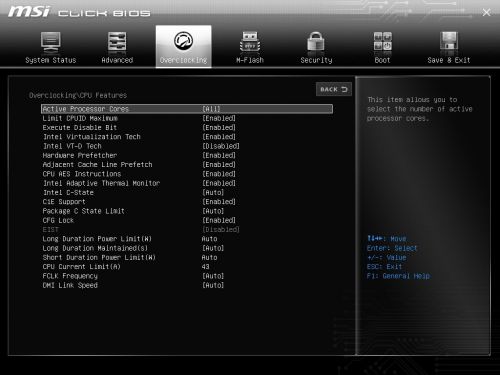Screen dimensions: 500x375
Task: Change FCLK Frequency [Auto] value
Action: pyautogui.click(x=213, y=276)
